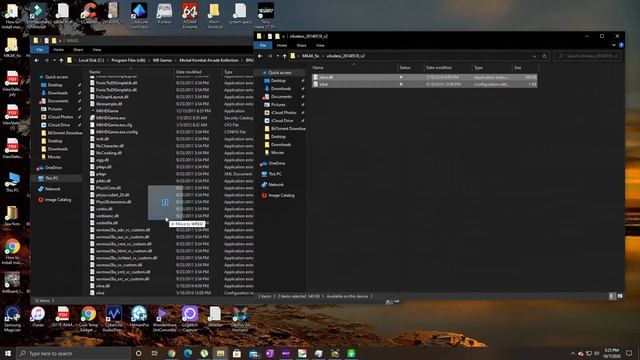The height and width of the screenshot is (360, 640).
Task: Open the Home ribbon tab in xliveless window
Action: (282, 45)
